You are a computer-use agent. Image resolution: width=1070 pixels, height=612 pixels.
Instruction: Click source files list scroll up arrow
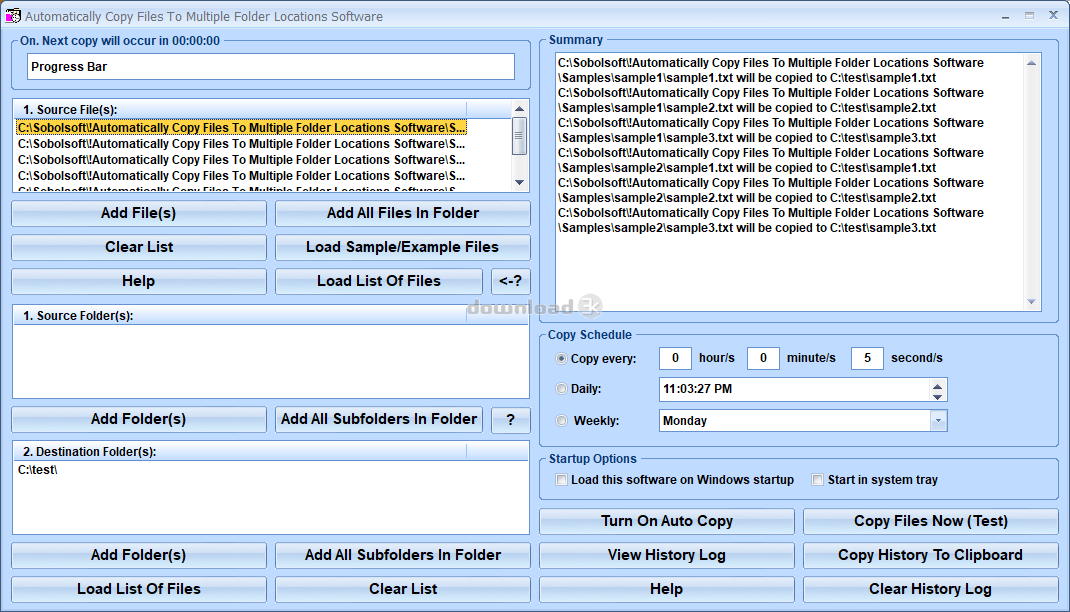click(519, 108)
